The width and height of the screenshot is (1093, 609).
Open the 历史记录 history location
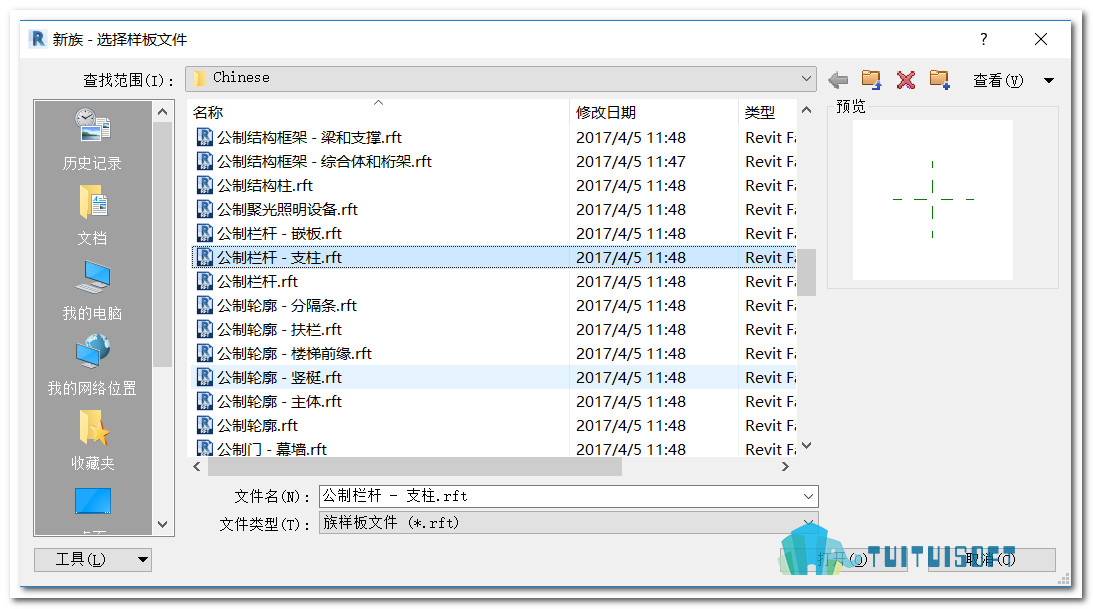(92, 139)
